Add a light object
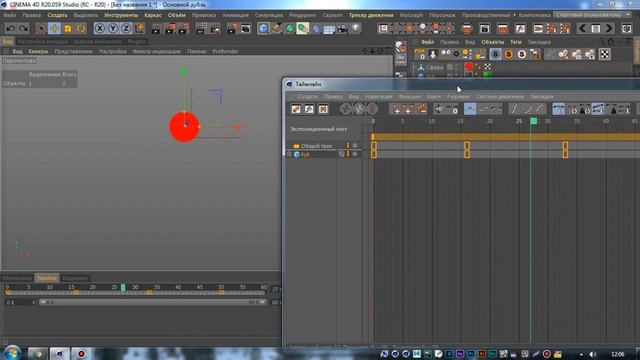This screenshot has width=640, height=360. (x=356, y=28)
